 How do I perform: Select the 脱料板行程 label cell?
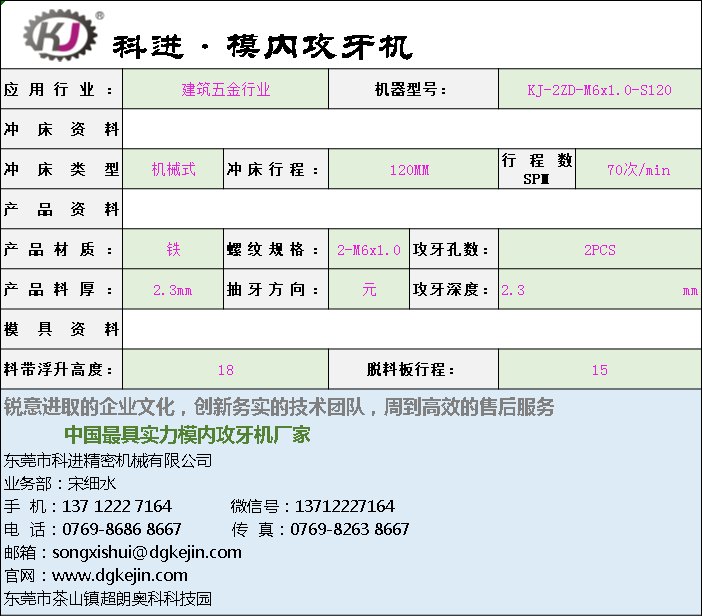coord(413,369)
